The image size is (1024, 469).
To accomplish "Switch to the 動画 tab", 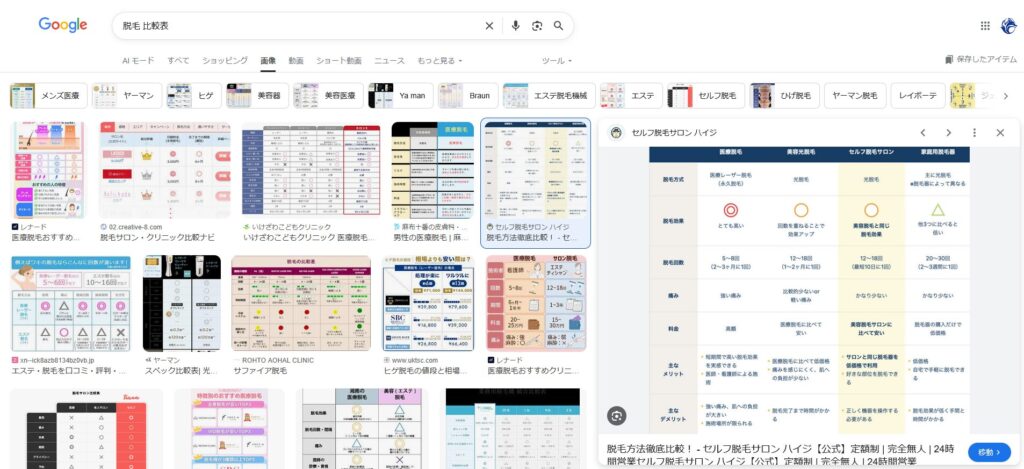I will (296, 61).
